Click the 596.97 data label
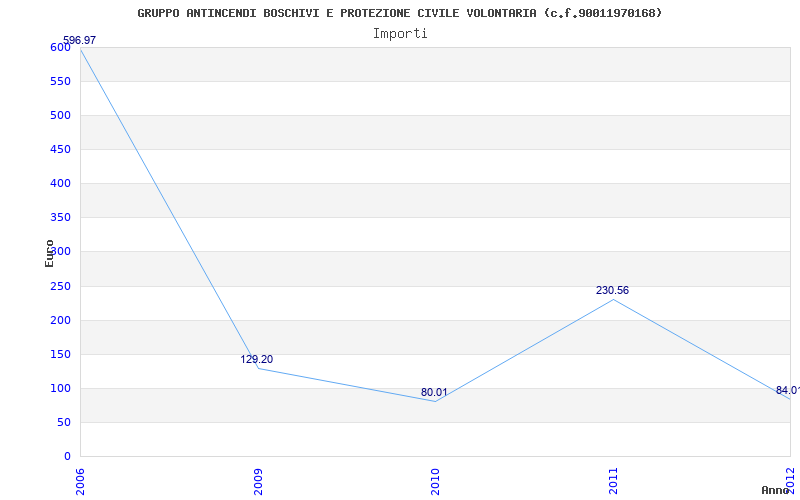The width and height of the screenshot is (800, 500). click(x=79, y=40)
